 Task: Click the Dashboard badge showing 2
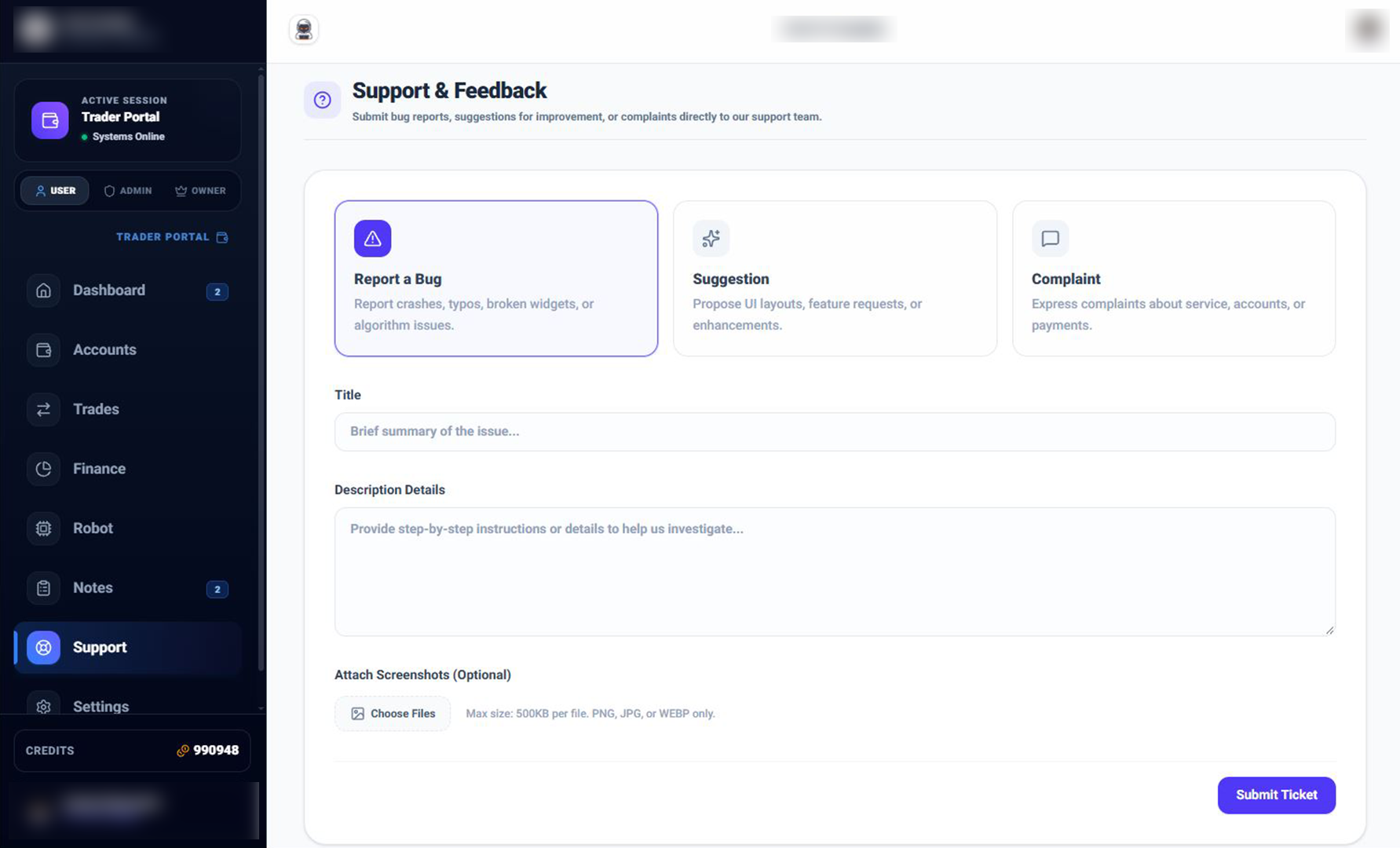tap(217, 291)
